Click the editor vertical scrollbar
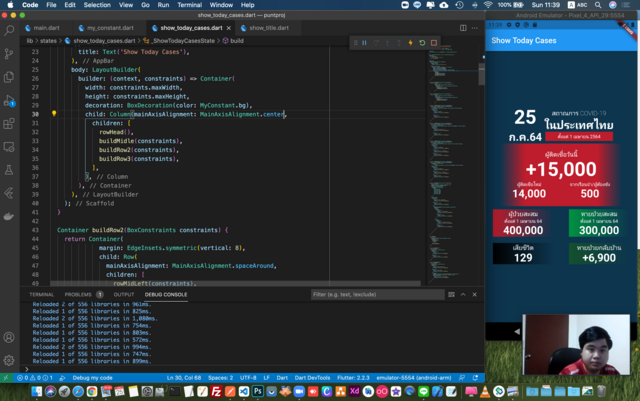The width and height of the screenshot is (640, 401). click(x=482, y=74)
